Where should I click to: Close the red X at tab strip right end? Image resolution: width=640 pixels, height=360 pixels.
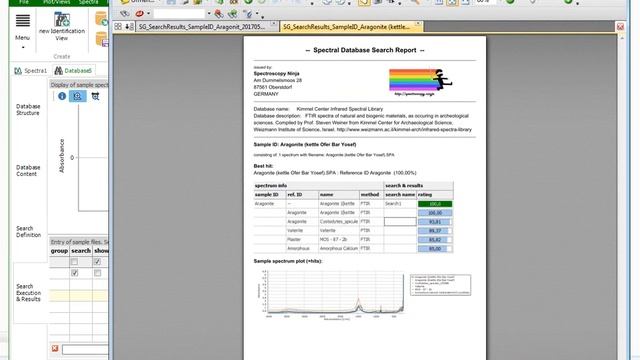click(x=620, y=27)
